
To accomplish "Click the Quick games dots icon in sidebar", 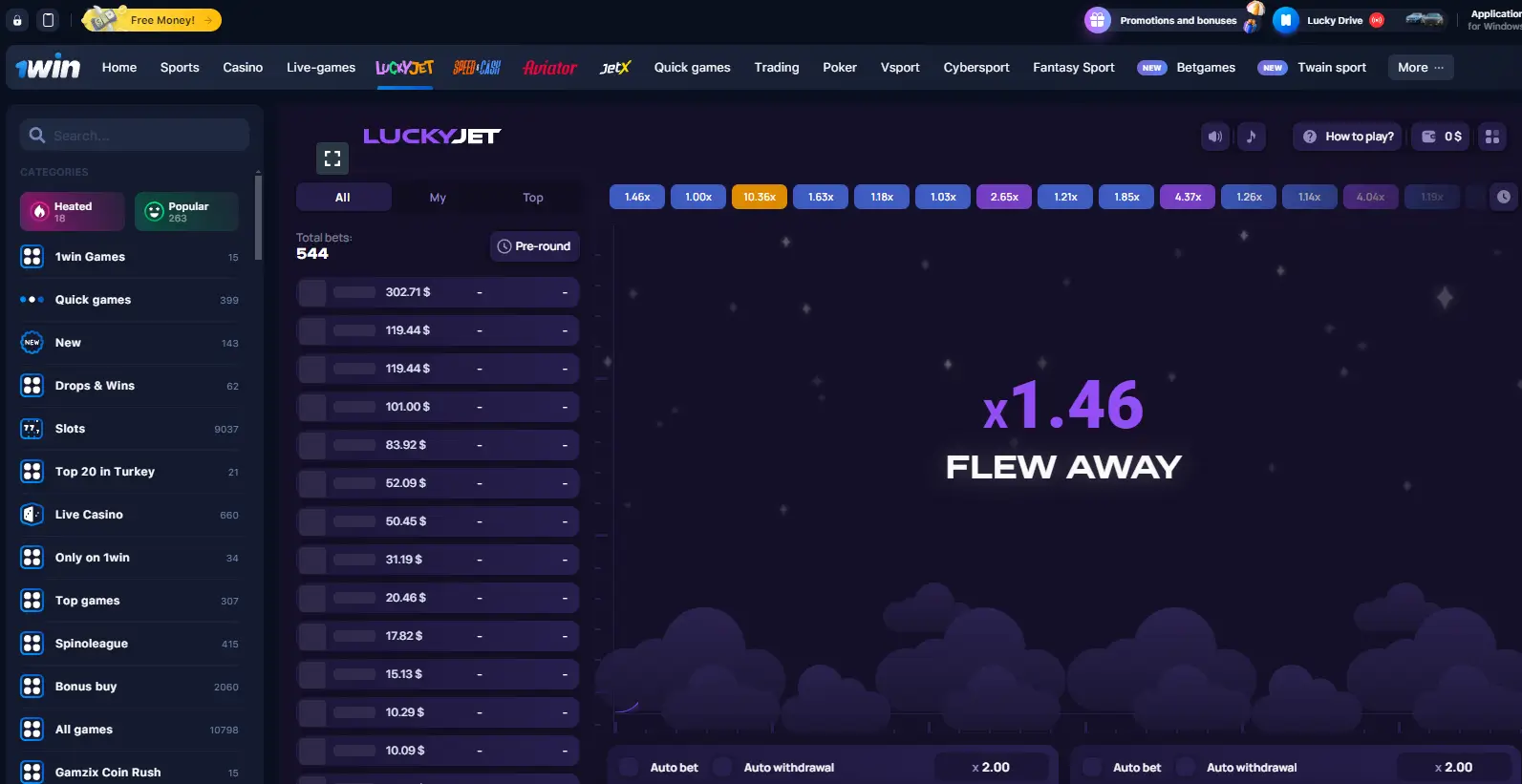I will [32, 300].
